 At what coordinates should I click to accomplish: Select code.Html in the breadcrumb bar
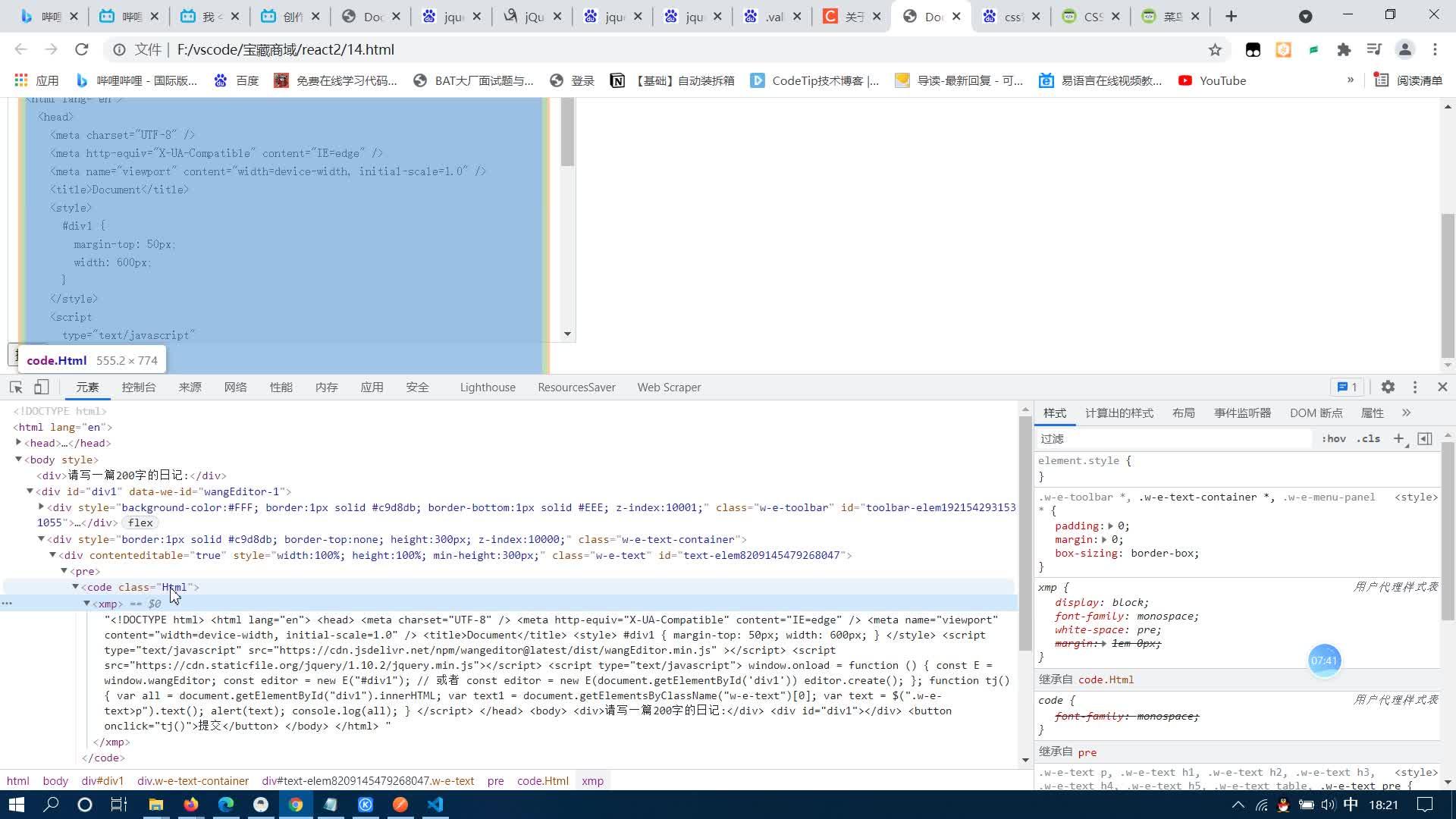543,780
